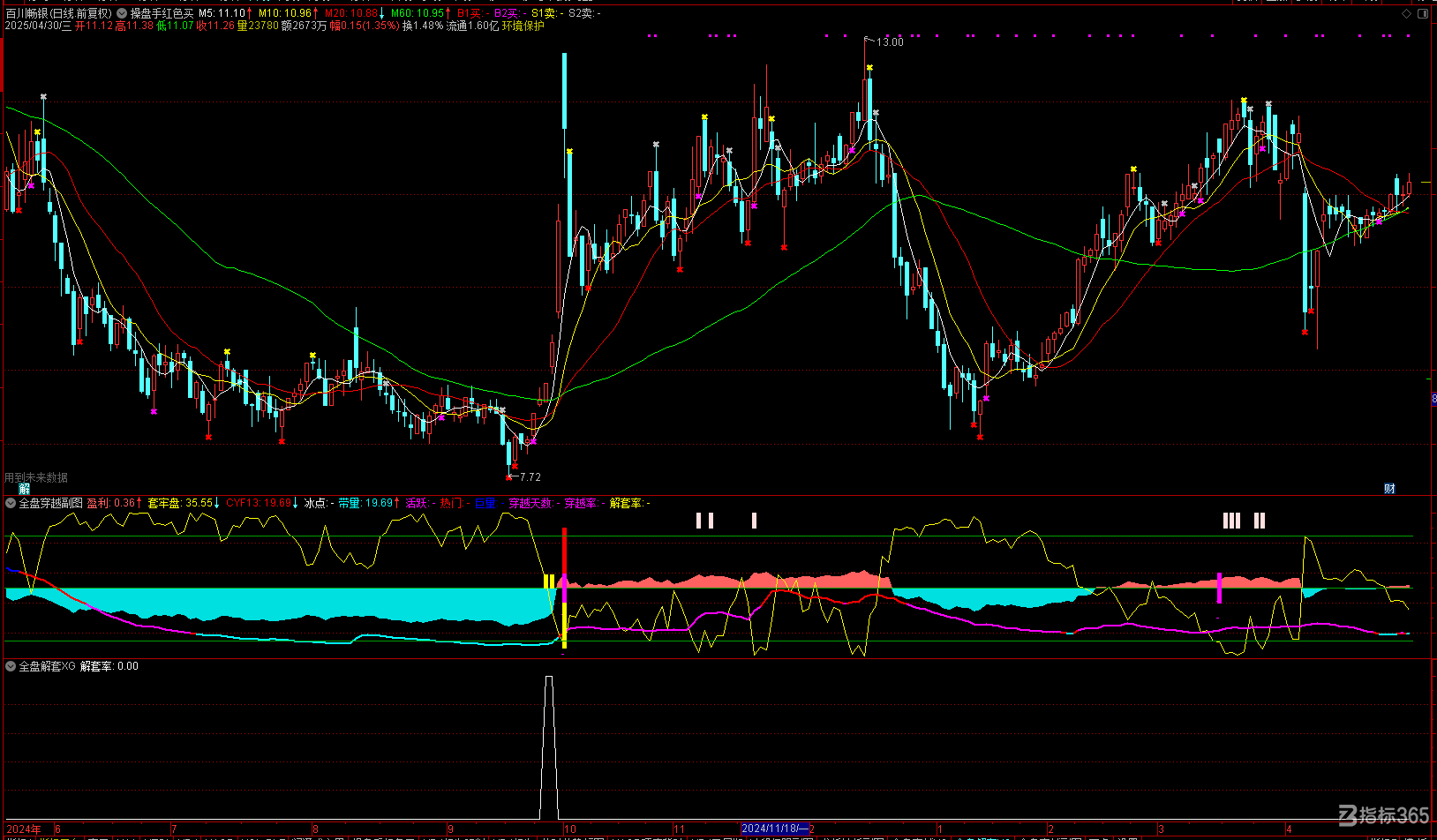Viewport: 1437px width, 840px height.
Task: Select the 全盘穿越副图 indicator name
Action: pyautogui.click(x=51, y=503)
